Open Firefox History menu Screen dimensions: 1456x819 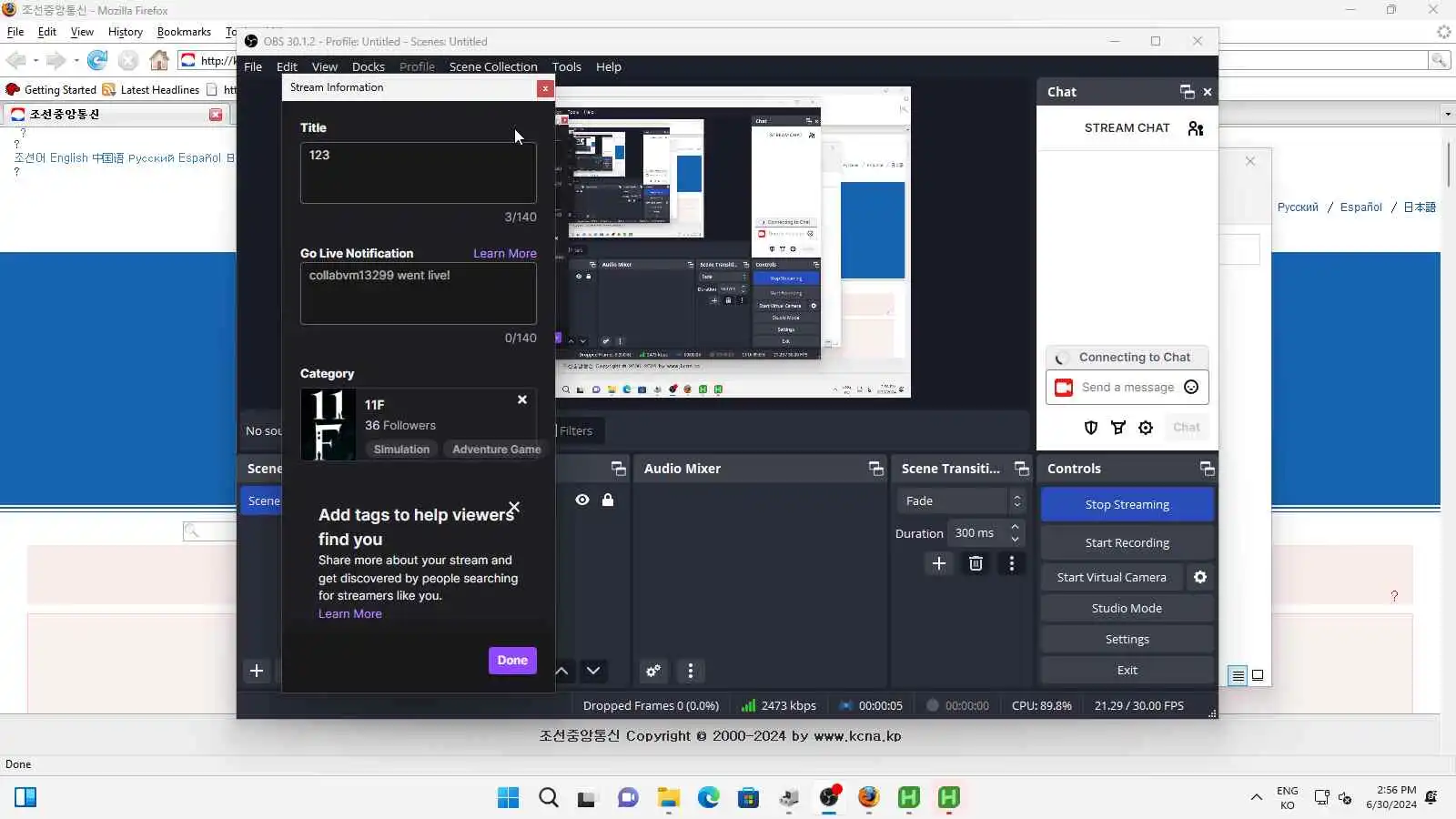126,32
